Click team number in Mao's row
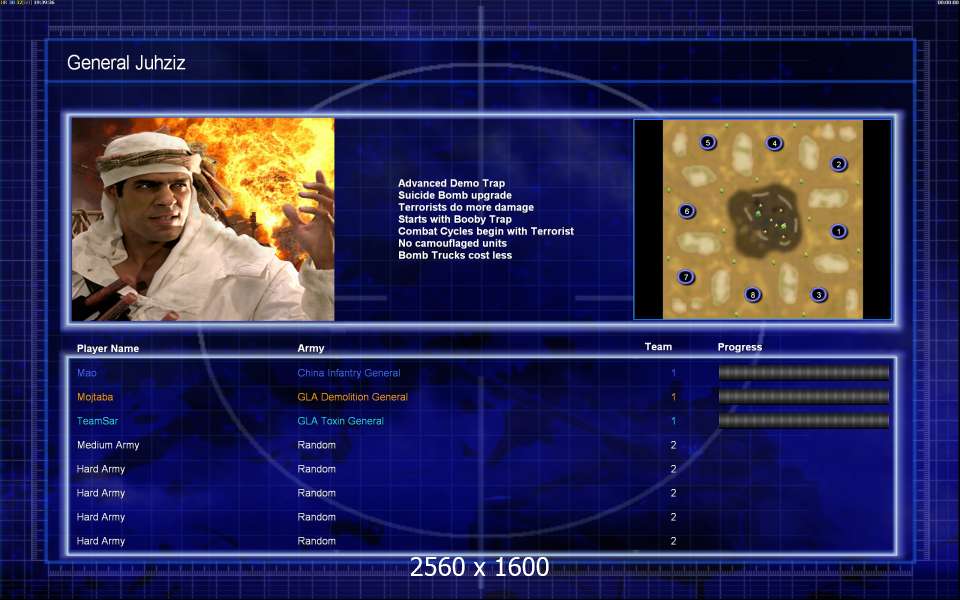The height and width of the screenshot is (600, 960). click(673, 372)
